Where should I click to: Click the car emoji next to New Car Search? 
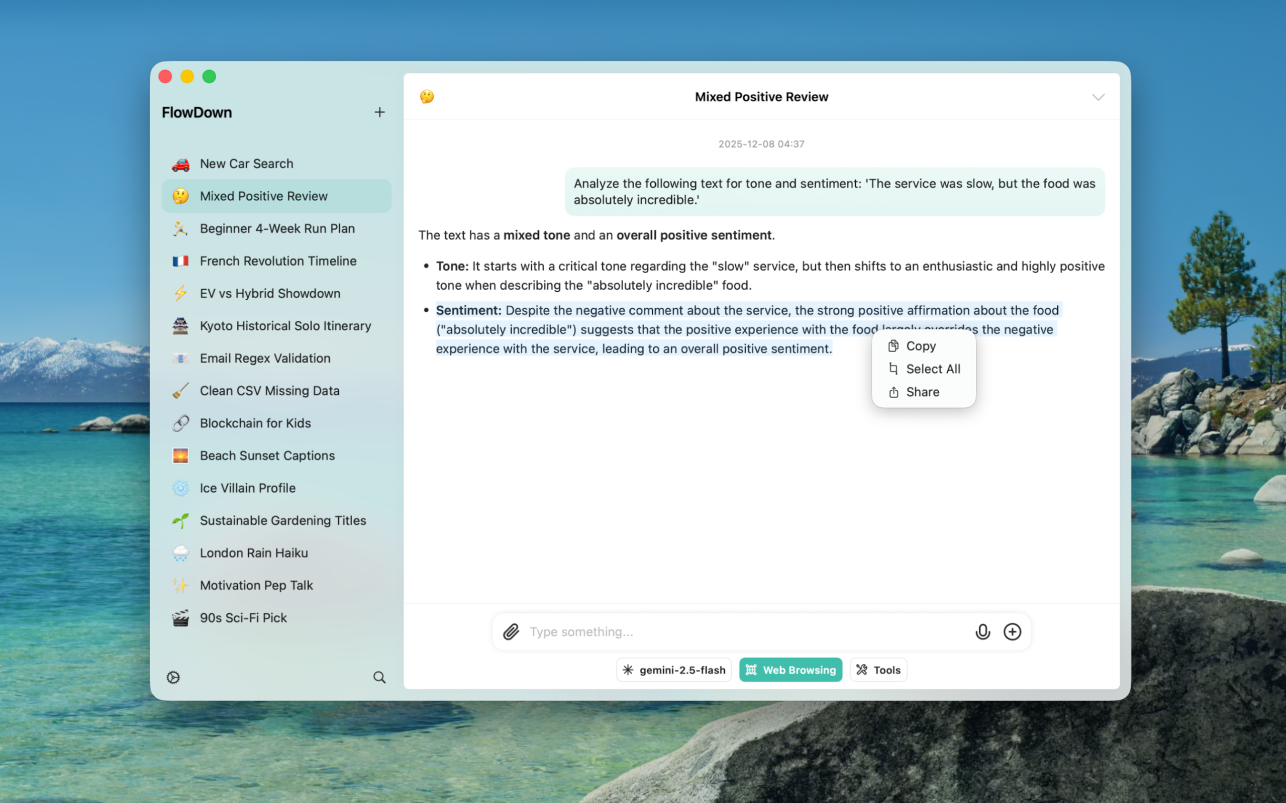[x=176, y=163]
